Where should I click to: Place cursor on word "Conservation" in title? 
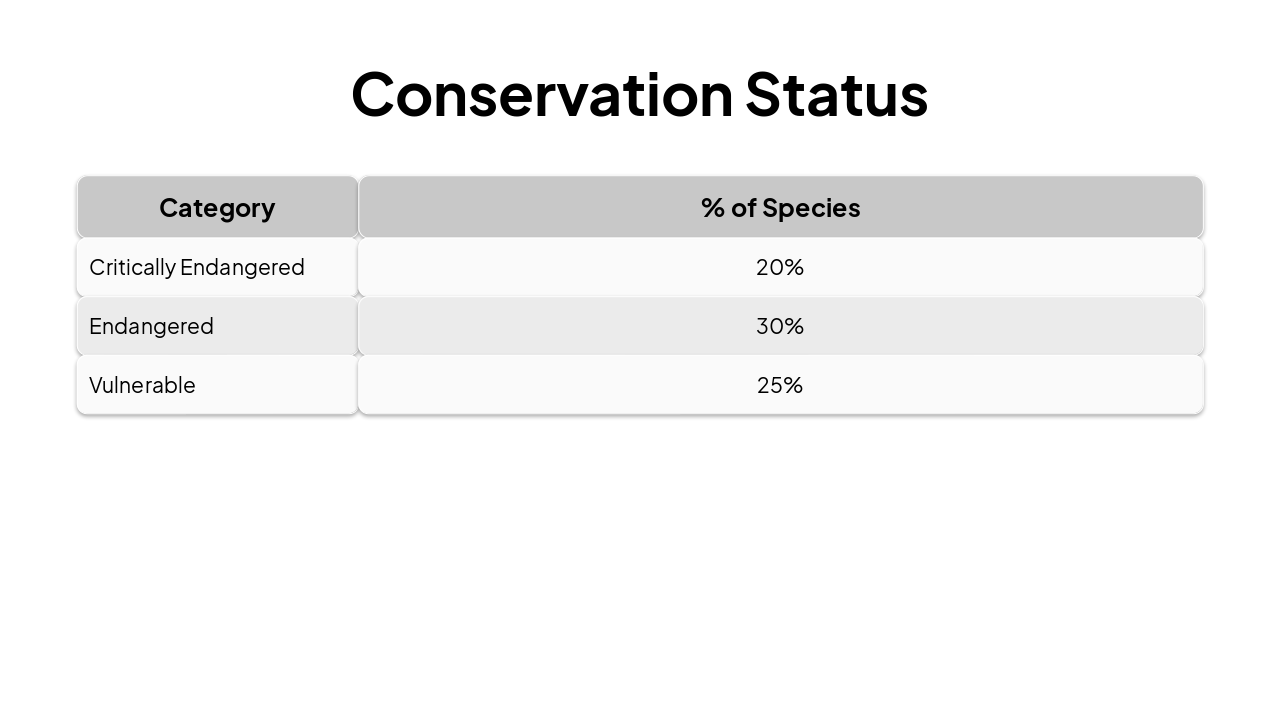tap(542, 94)
